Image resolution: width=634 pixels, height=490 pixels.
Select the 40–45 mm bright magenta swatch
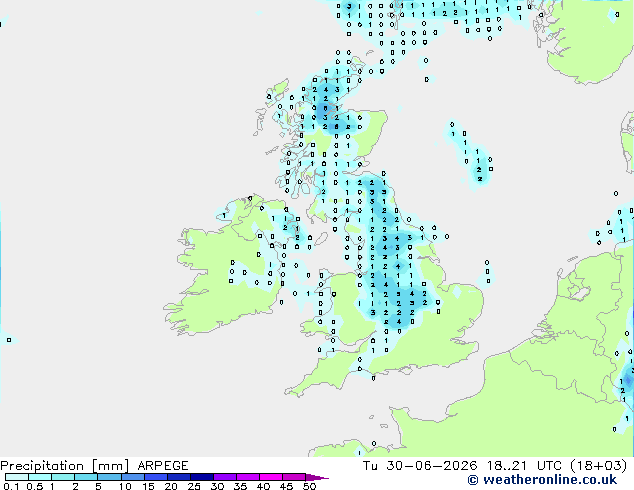[x=271, y=477]
